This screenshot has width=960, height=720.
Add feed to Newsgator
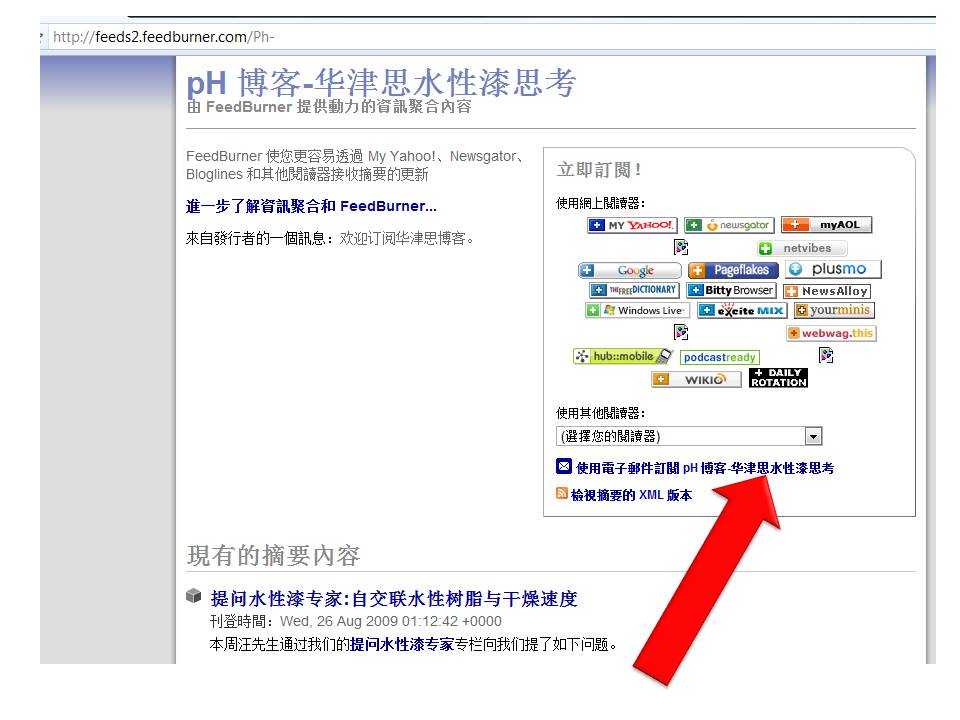729,225
